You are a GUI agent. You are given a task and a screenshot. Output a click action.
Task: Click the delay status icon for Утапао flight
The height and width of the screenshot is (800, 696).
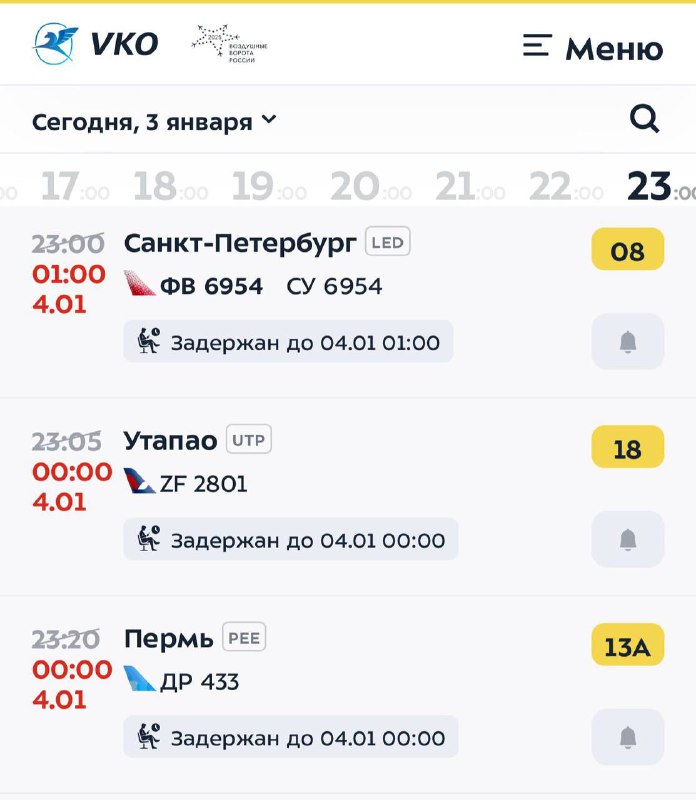point(148,540)
